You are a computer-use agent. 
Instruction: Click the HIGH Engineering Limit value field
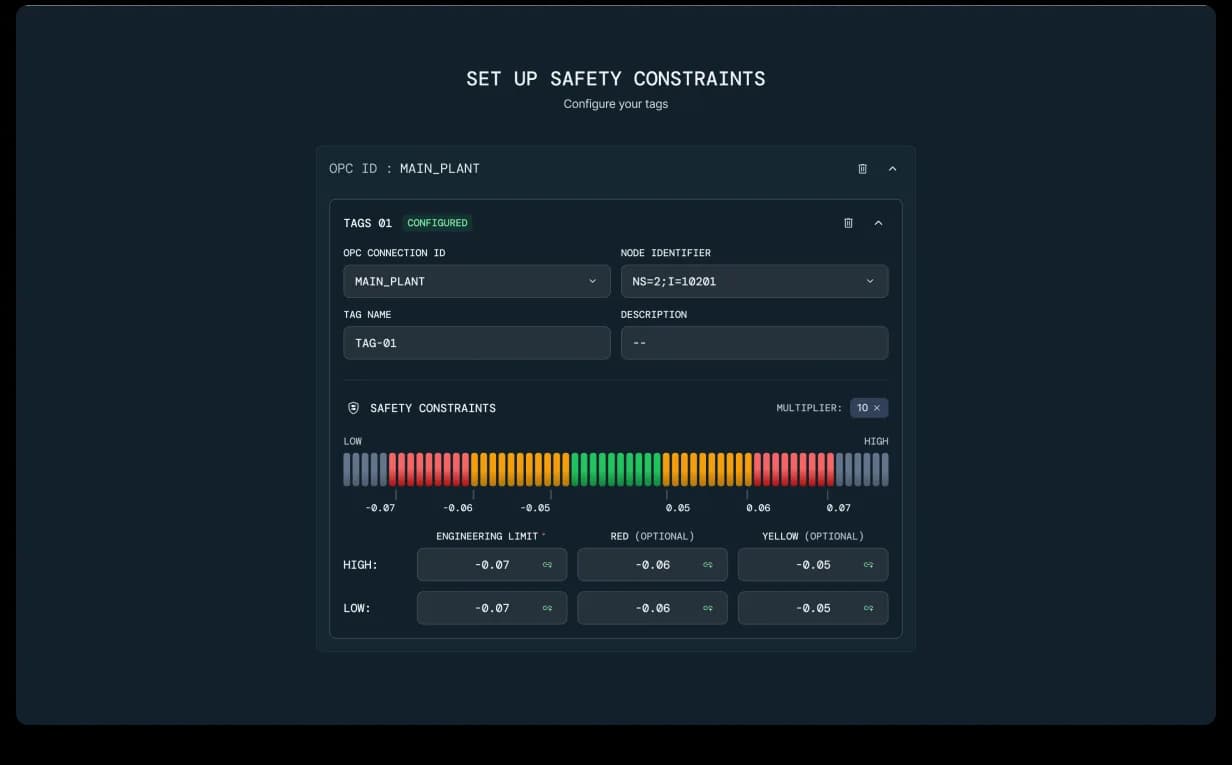point(492,565)
